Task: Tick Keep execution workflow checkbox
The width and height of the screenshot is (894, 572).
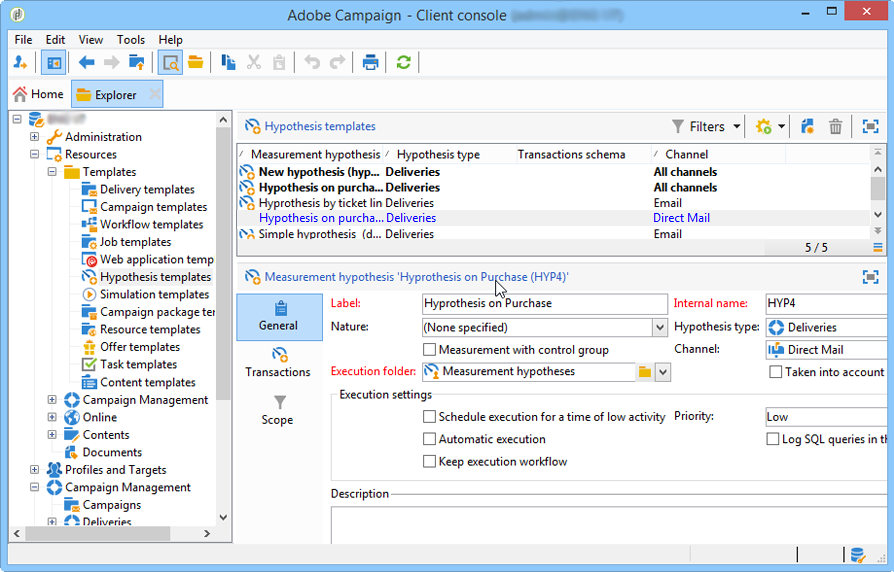Action: click(x=429, y=461)
